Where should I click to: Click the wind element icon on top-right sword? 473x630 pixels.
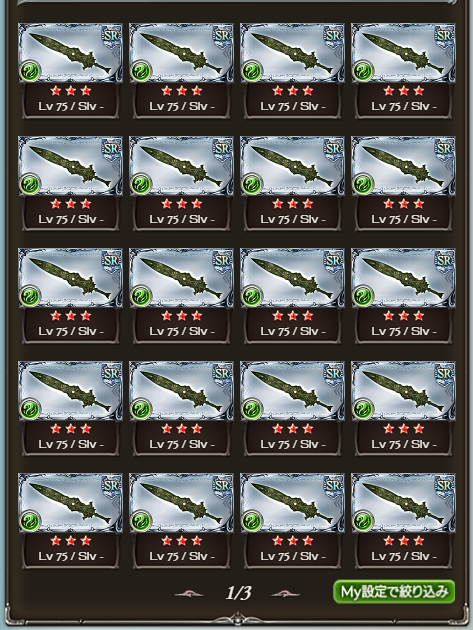click(363, 71)
